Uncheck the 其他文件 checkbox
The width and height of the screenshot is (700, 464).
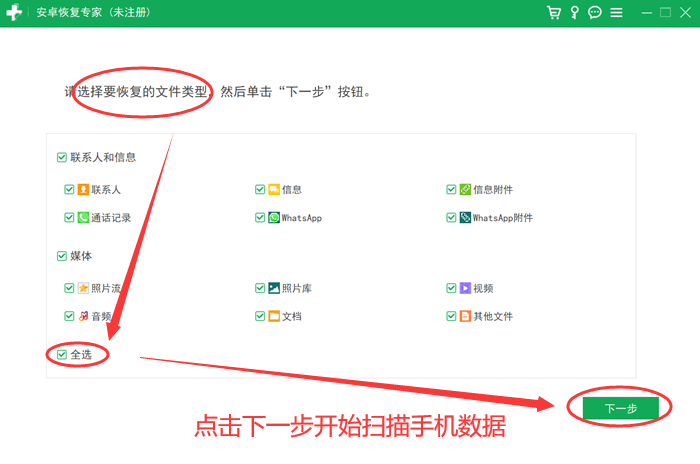[451, 316]
